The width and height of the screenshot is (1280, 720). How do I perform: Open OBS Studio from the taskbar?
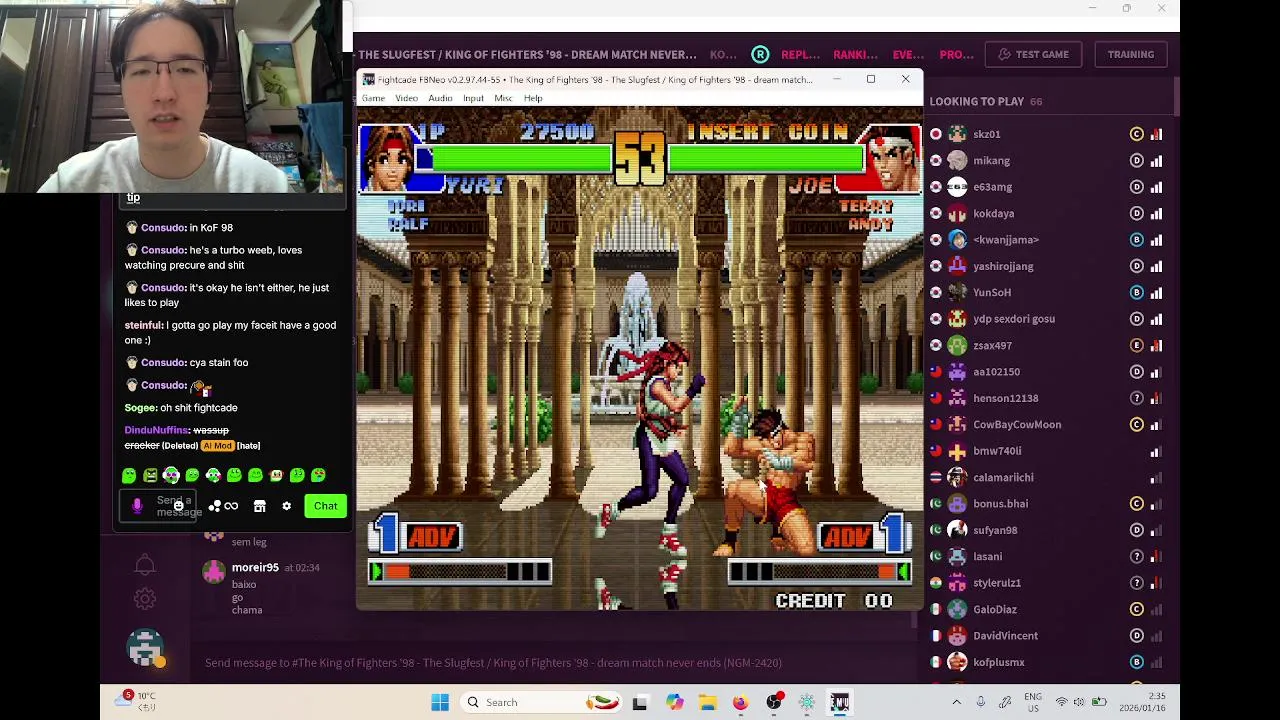tap(774, 702)
